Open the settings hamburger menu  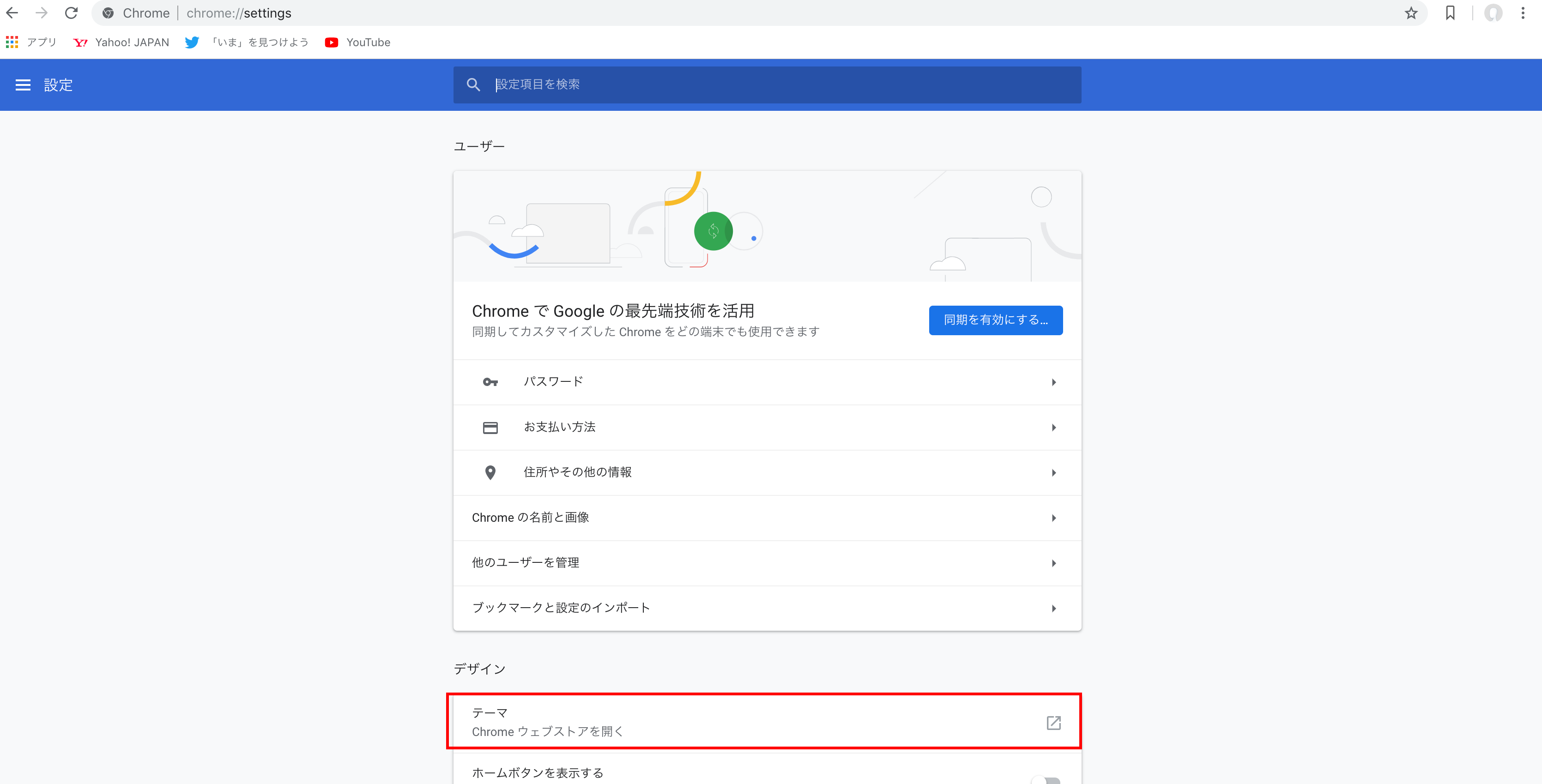23,85
